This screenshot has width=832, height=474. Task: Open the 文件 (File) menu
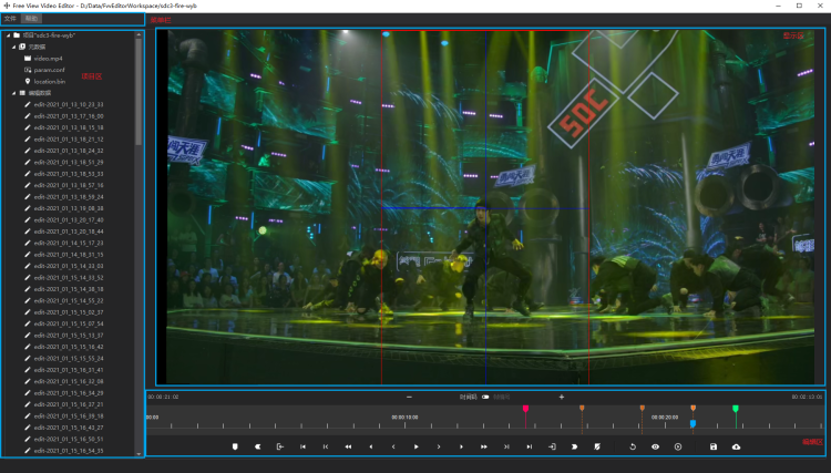(10, 18)
